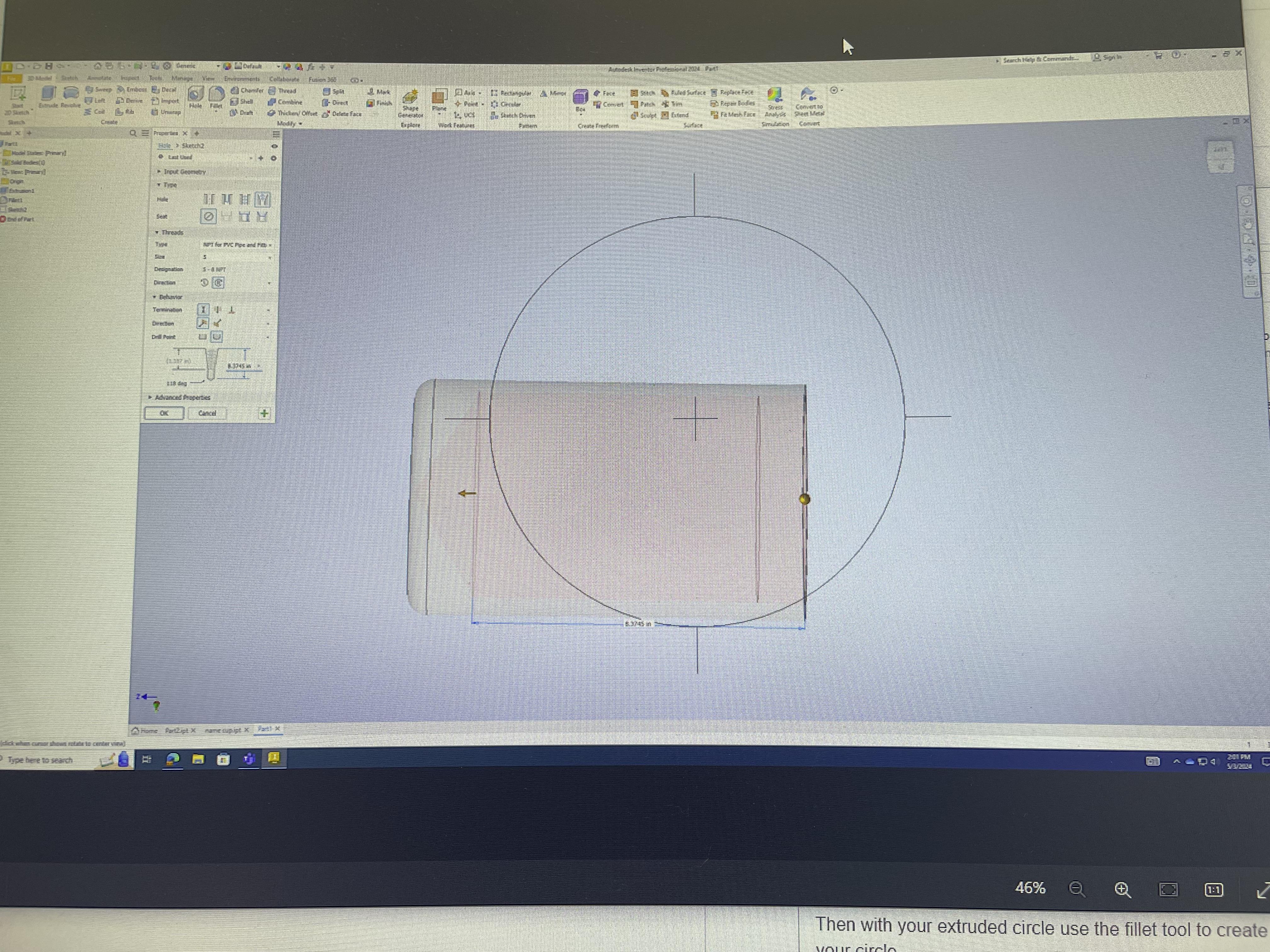Select the Split tool
Screen dimensions: 1270x952
[333, 91]
